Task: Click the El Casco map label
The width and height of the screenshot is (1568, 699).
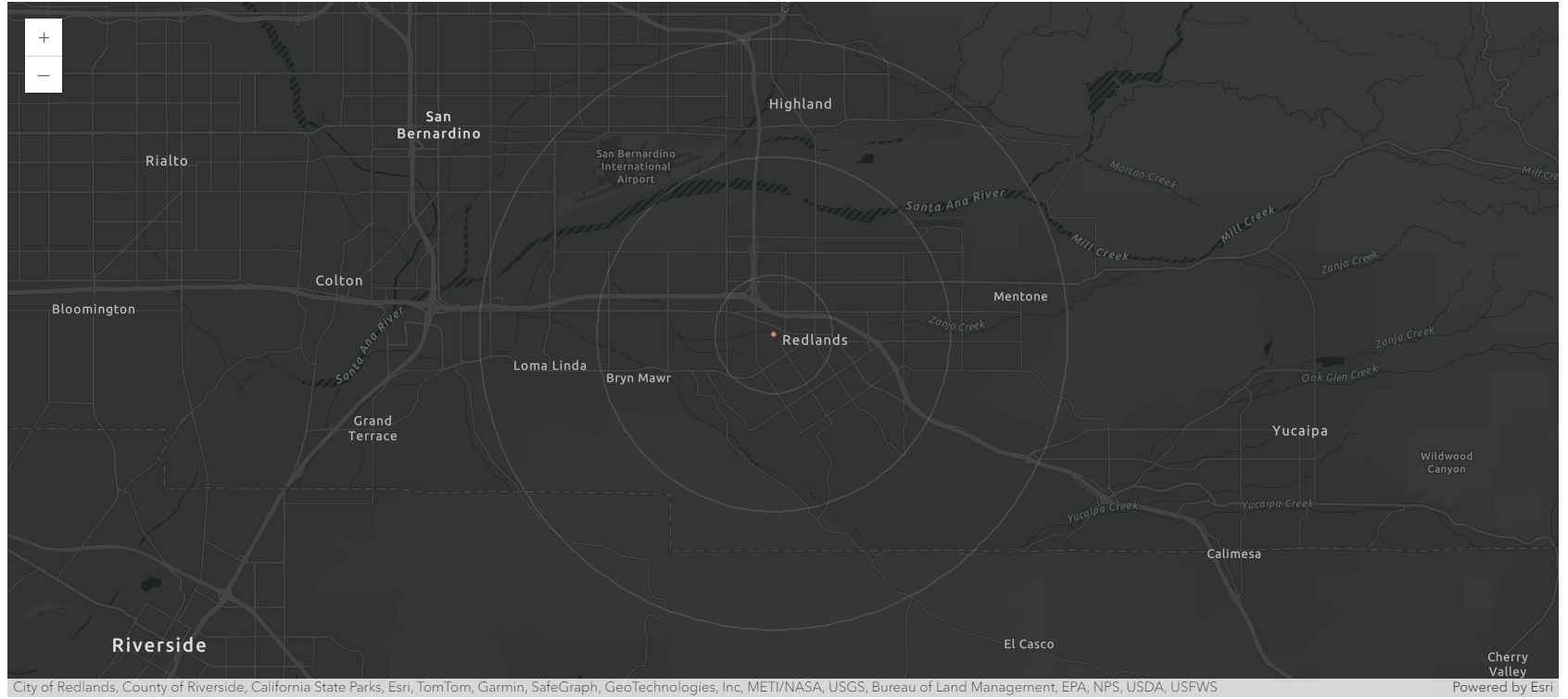Action: pyautogui.click(x=1029, y=644)
